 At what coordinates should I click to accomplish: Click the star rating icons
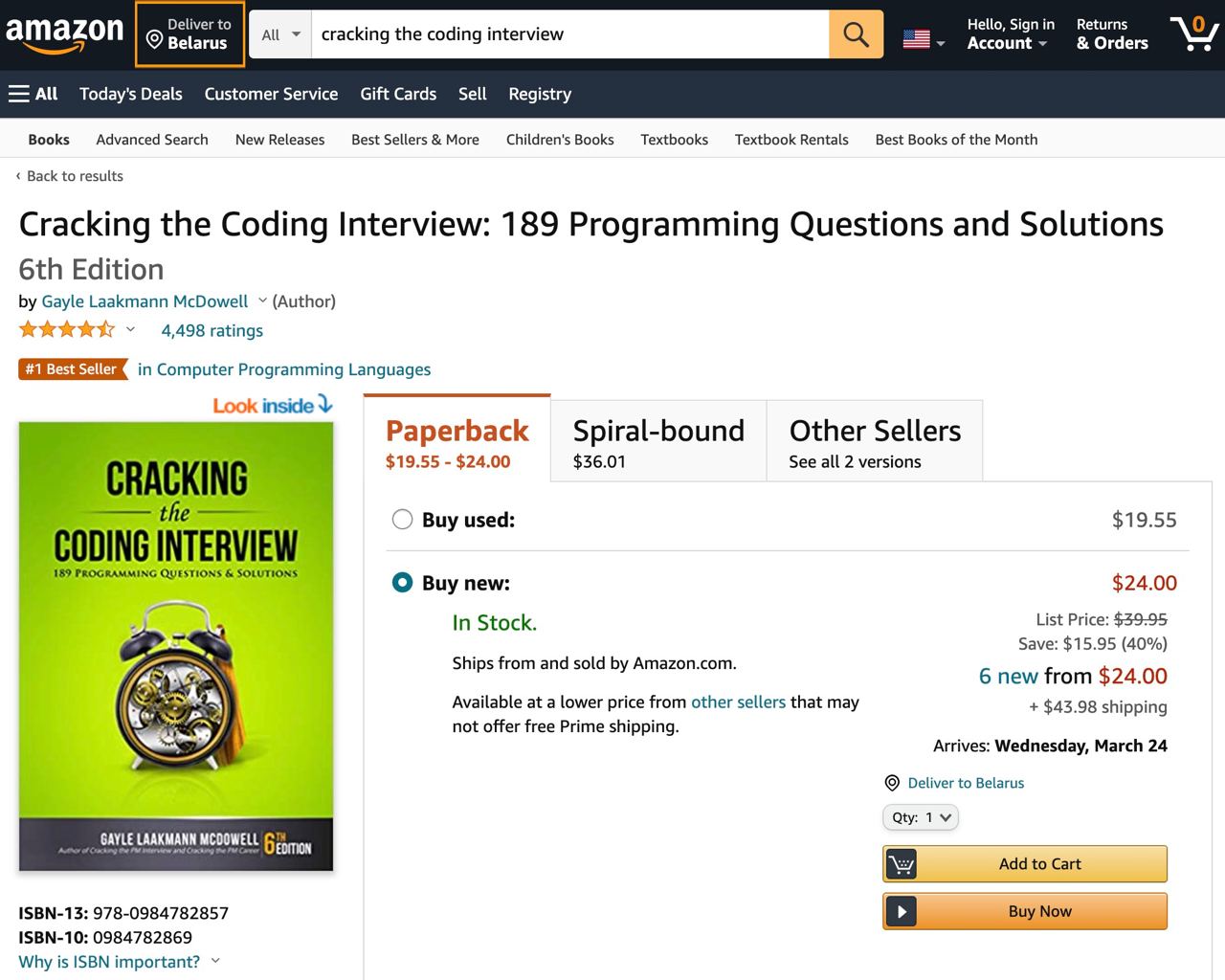point(67,330)
